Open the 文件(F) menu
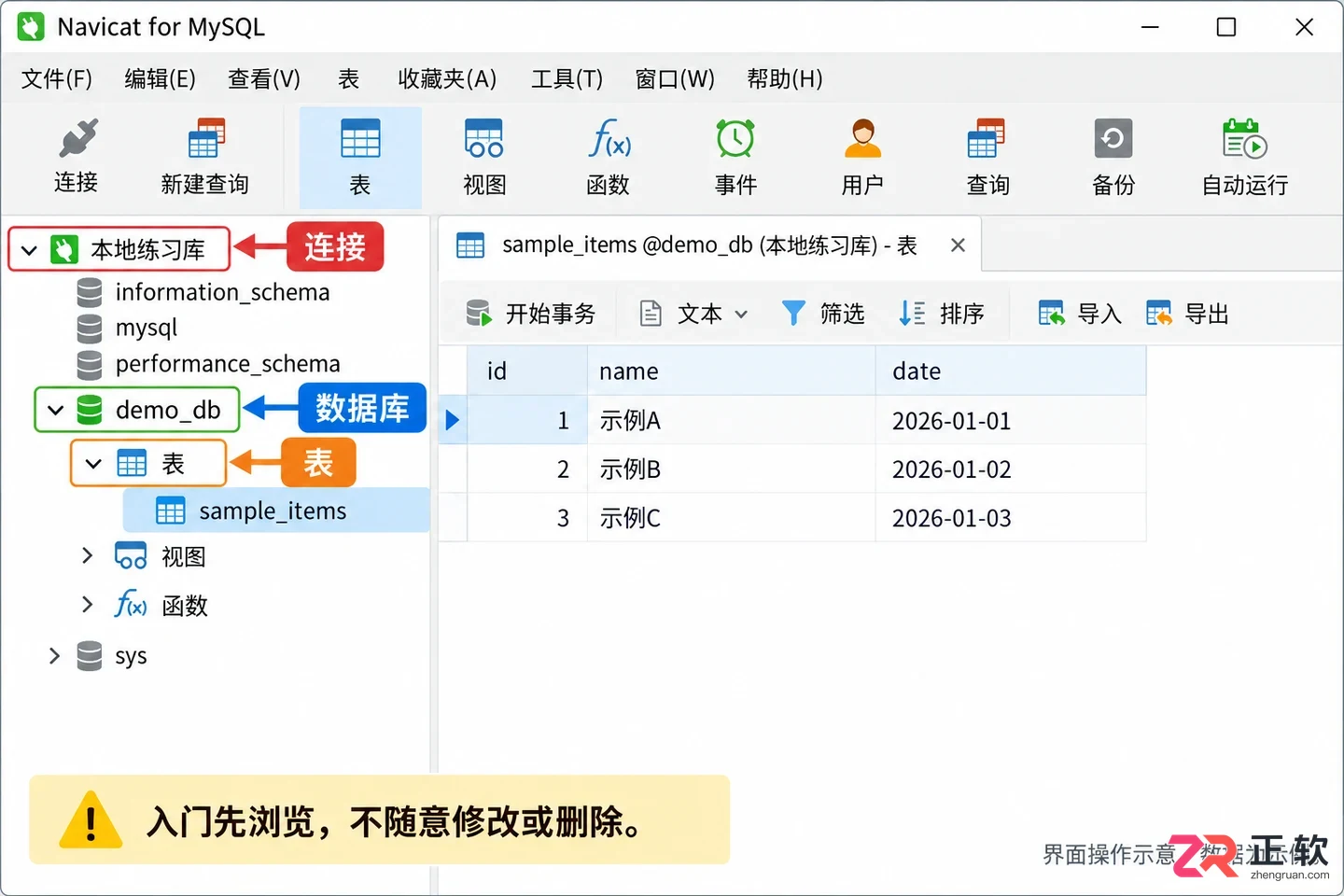1344x896 pixels. click(x=57, y=79)
